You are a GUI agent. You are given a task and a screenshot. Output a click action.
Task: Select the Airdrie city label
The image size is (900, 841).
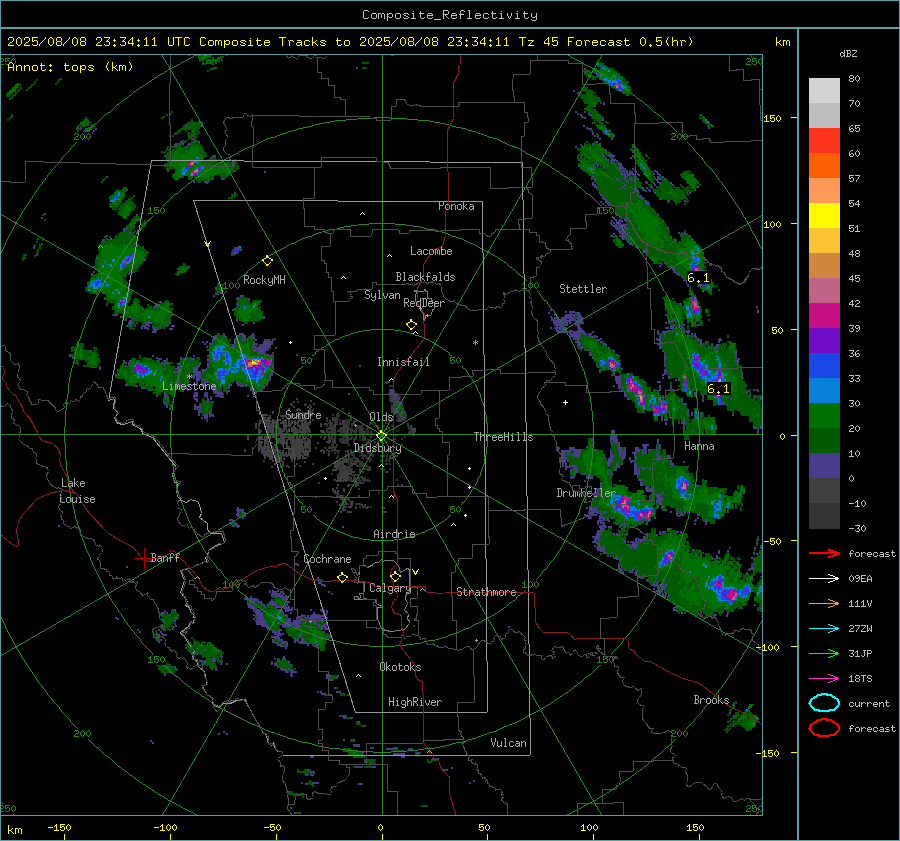(394, 534)
